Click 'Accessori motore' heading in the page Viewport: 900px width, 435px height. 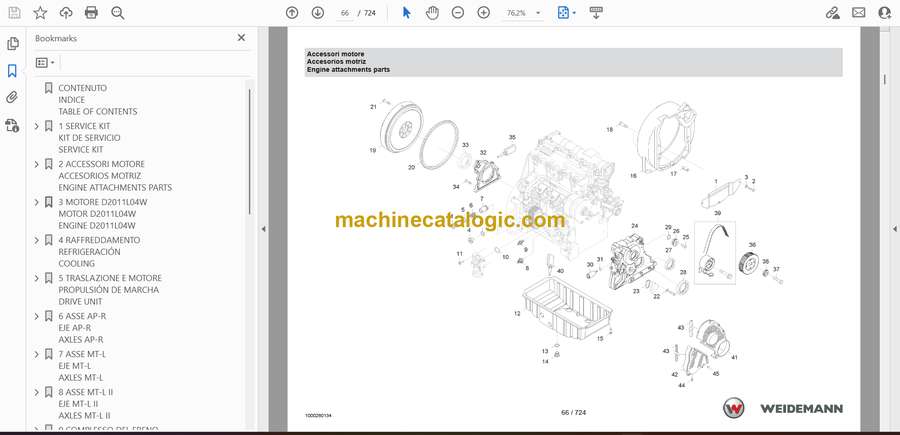pos(335,53)
